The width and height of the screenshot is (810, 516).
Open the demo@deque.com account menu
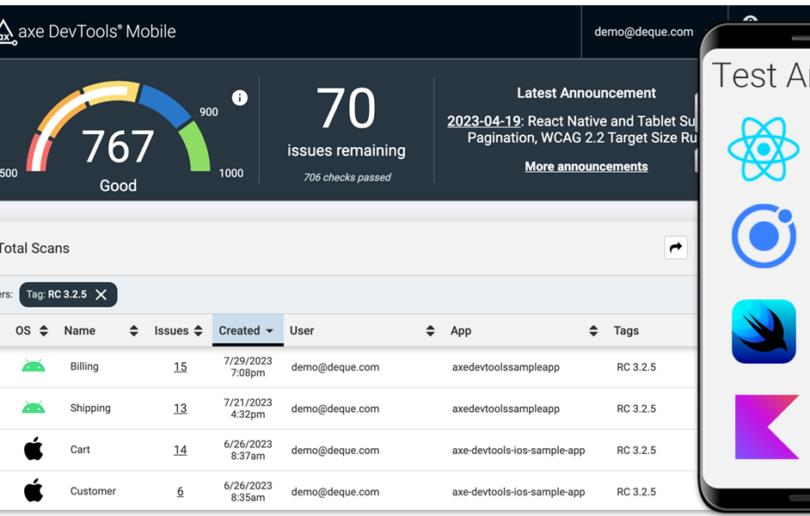(643, 32)
